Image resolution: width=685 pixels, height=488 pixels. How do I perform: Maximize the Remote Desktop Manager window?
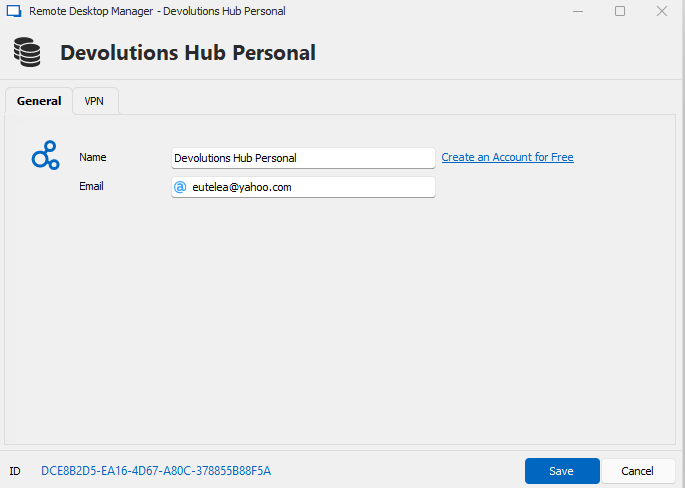(620, 11)
